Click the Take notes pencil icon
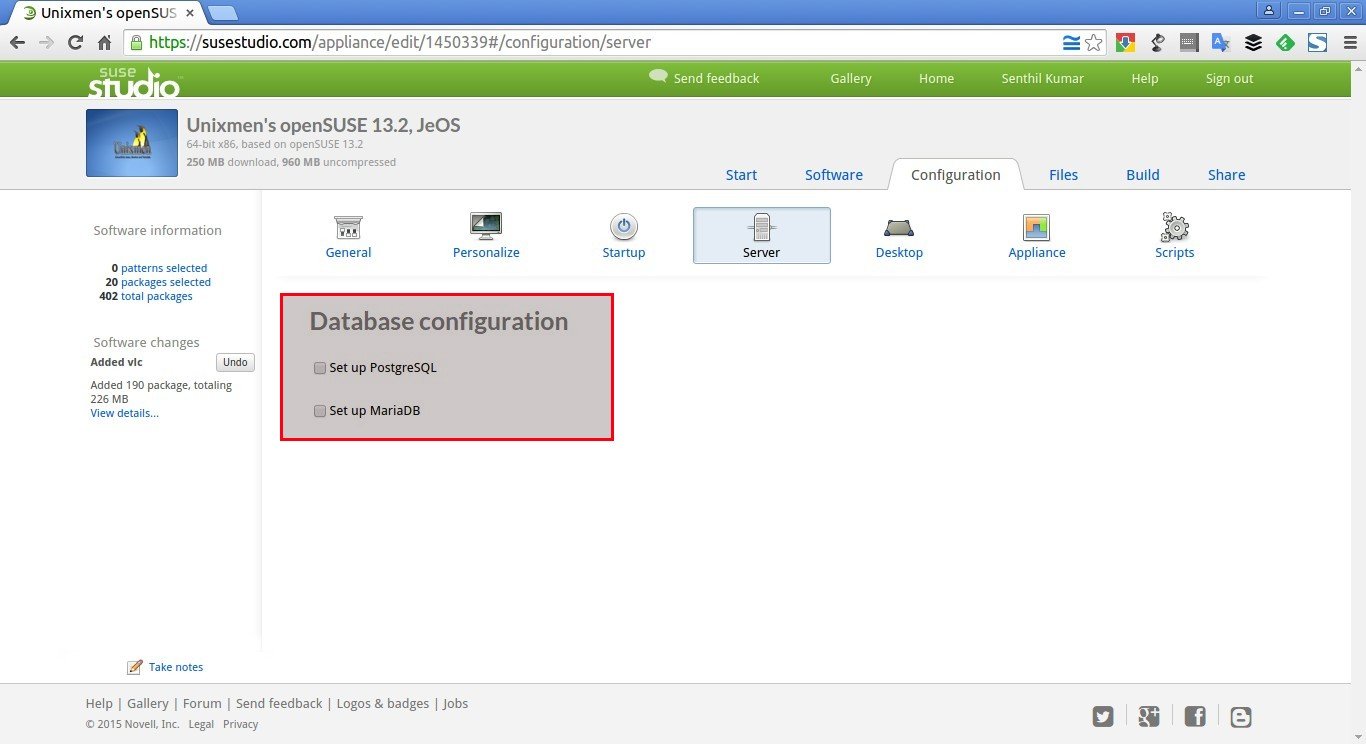This screenshot has width=1366, height=744. [134, 667]
